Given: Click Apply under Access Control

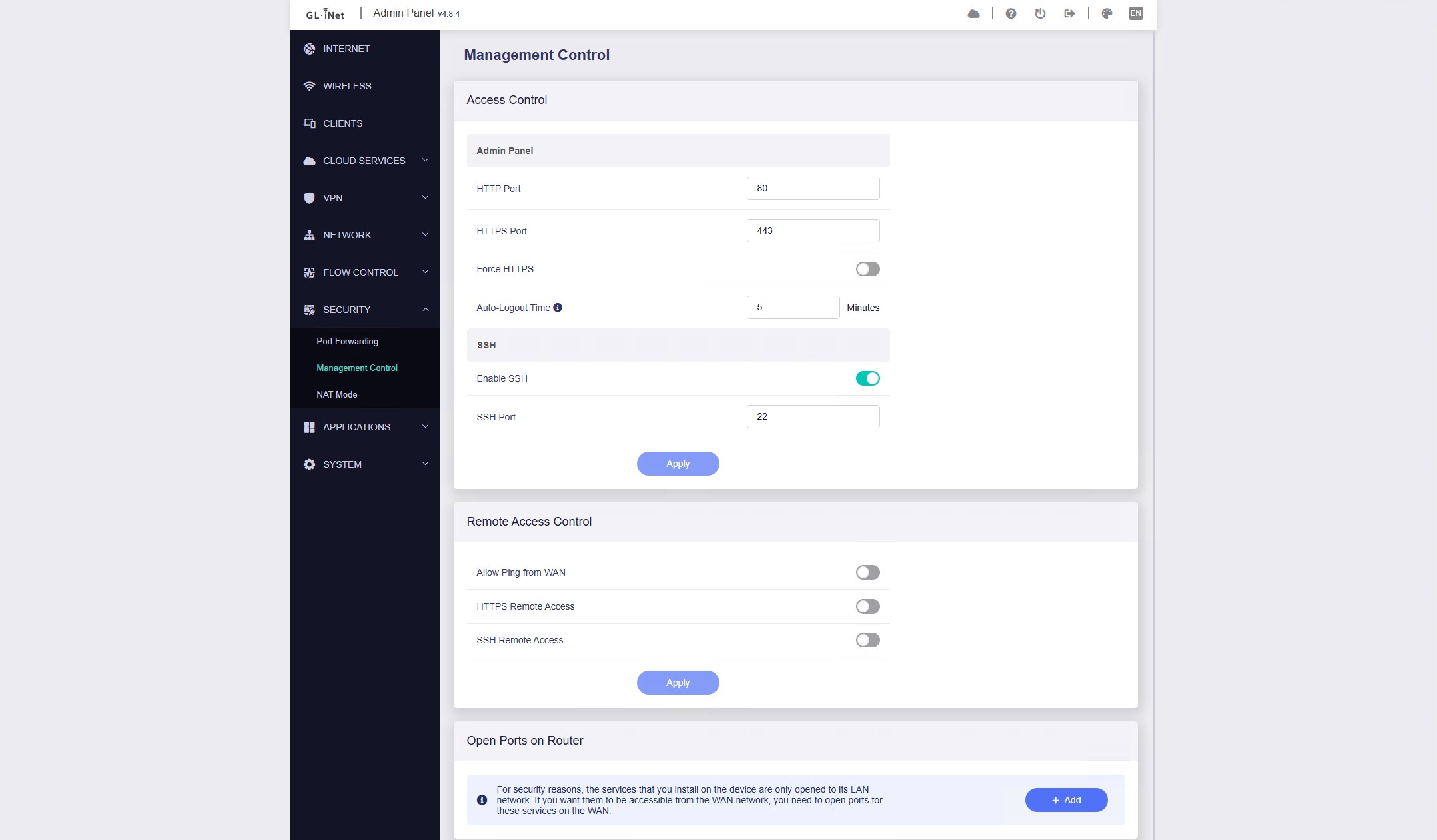Looking at the screenshot, I should [678, 464].
